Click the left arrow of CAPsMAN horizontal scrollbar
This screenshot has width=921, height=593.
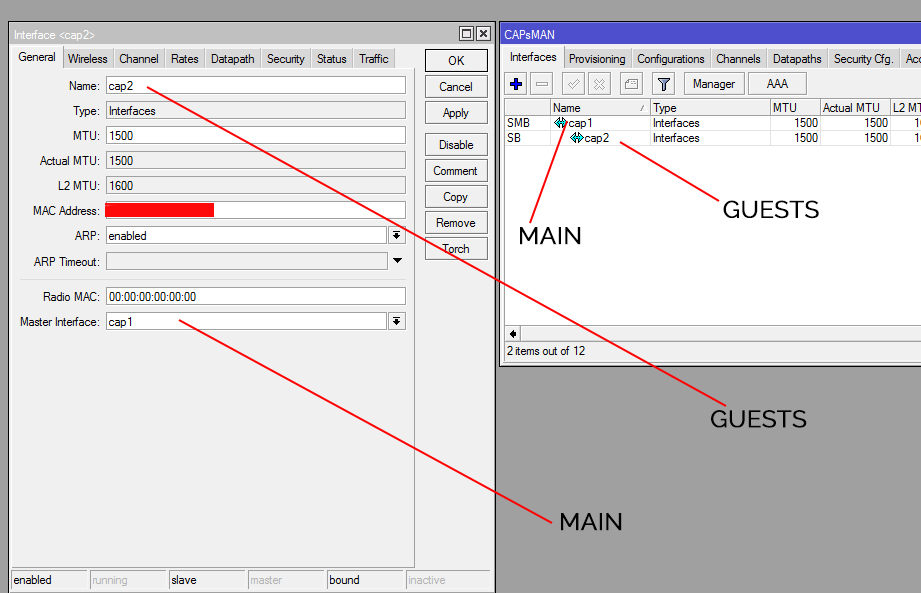tap(513, 334)
